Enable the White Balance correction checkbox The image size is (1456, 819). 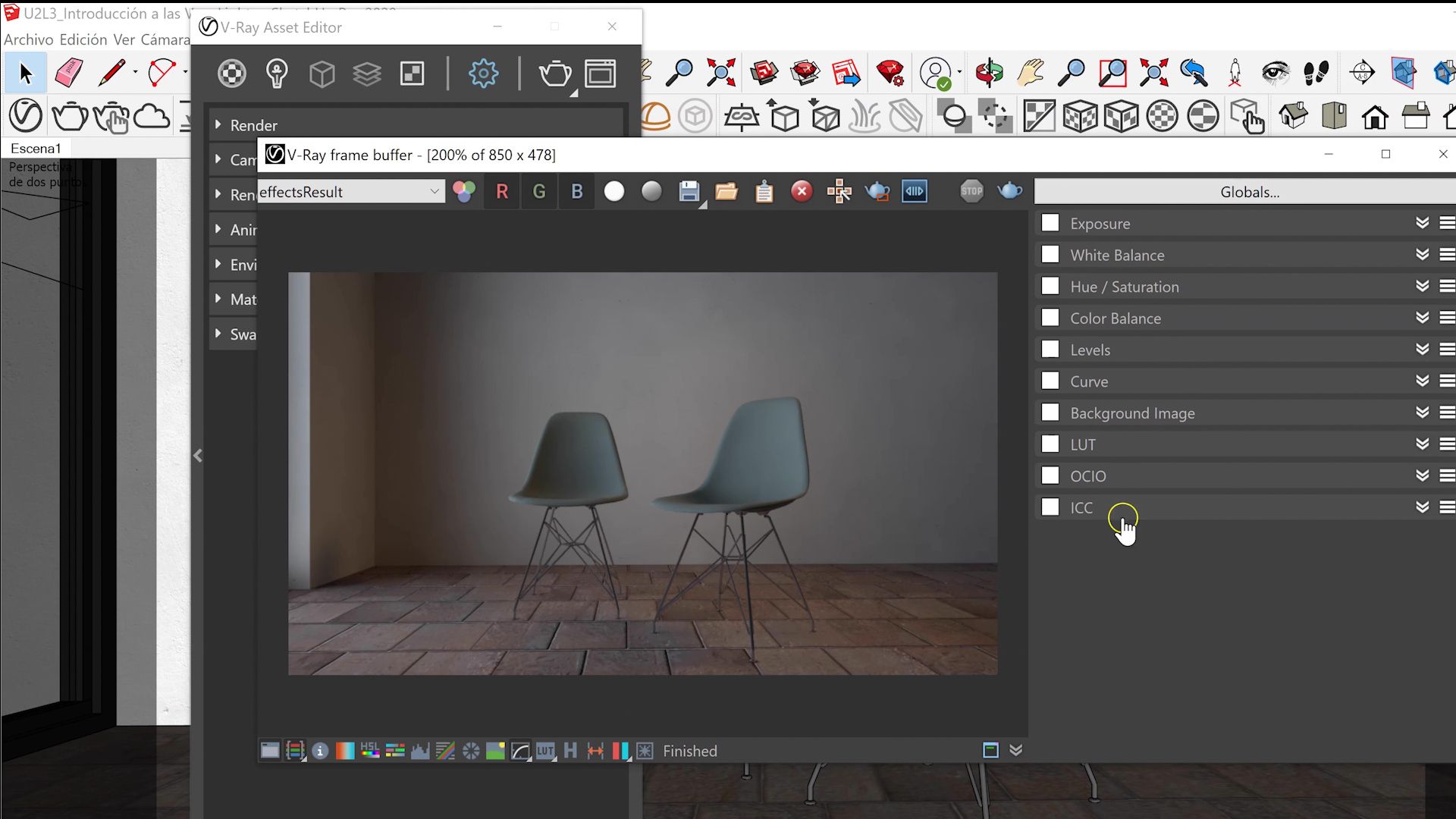click(x=1050, y=255)
